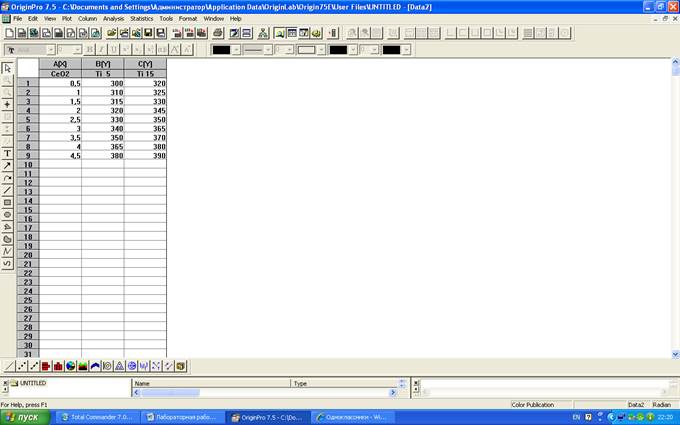Open the Statistics menu
The image size is (680, 425).
point(142,19)
